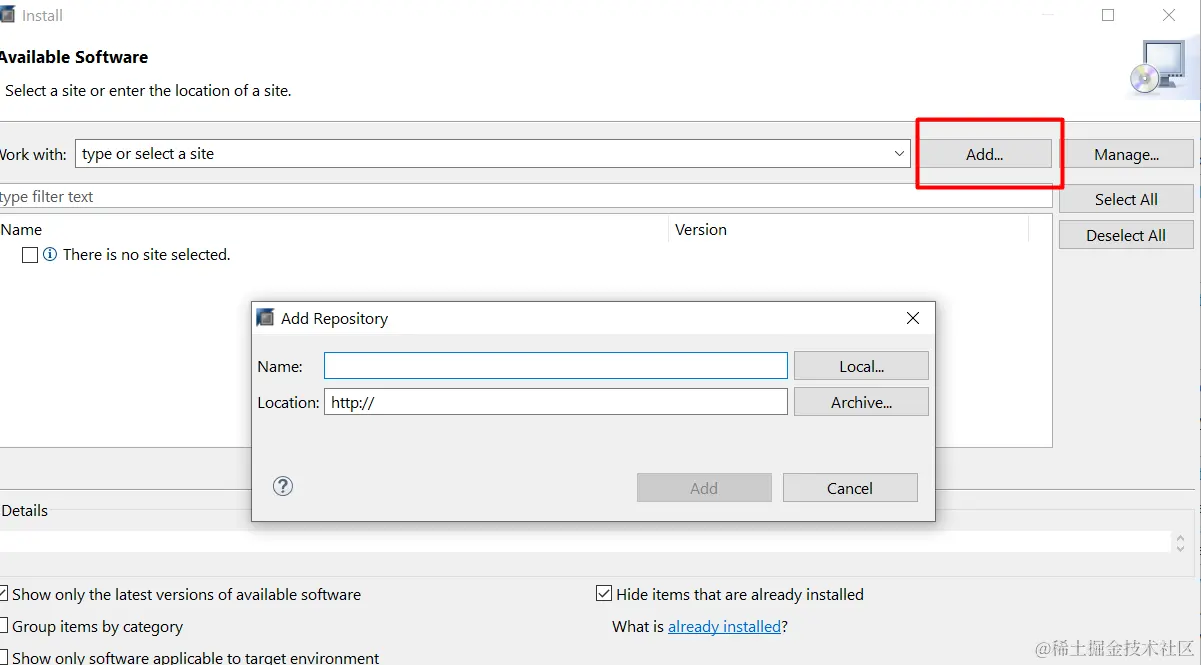Click the Add... button beside Work with
1201x665 pixels.
tap(984, 154)
